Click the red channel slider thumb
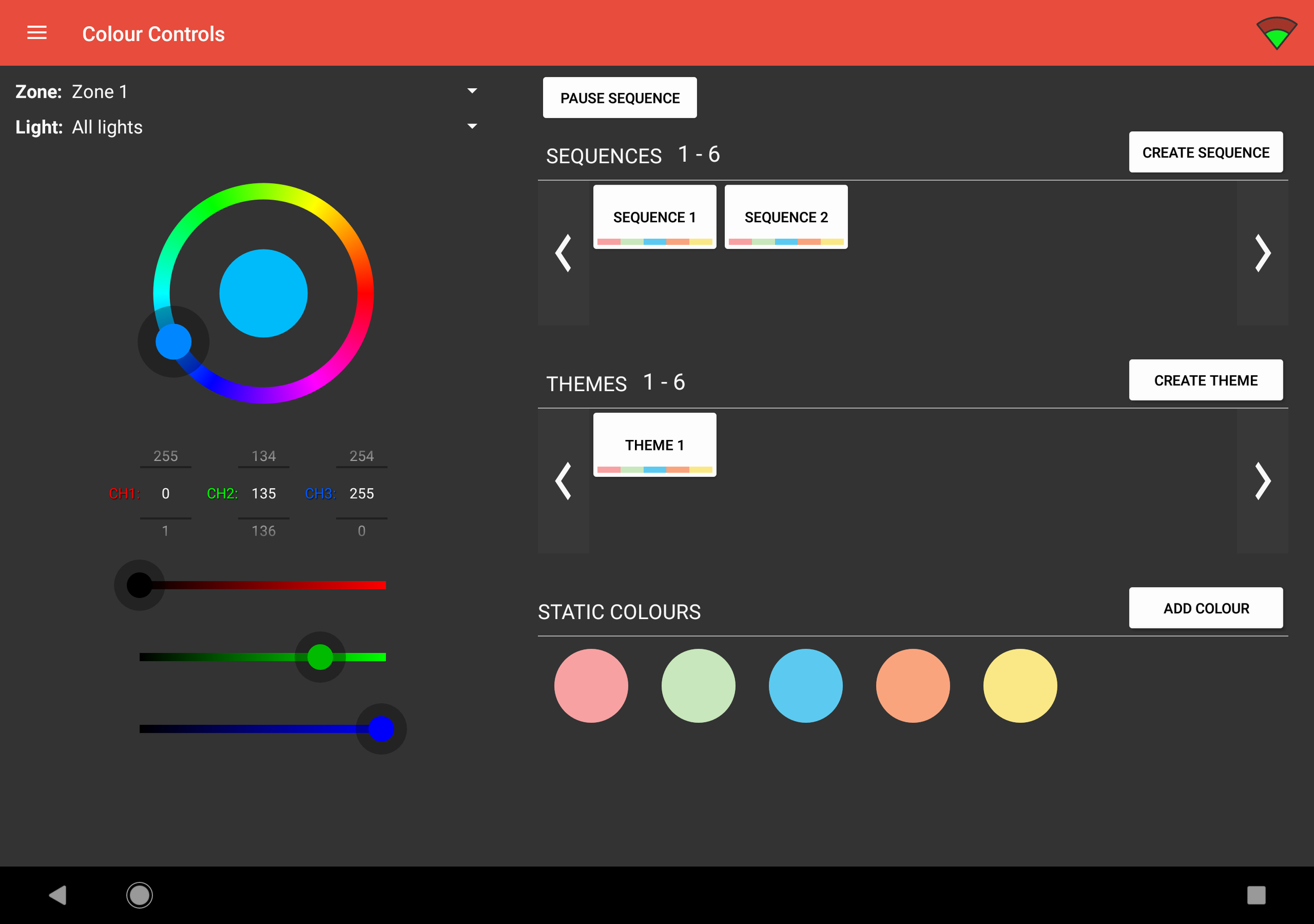 coord(139,584)
